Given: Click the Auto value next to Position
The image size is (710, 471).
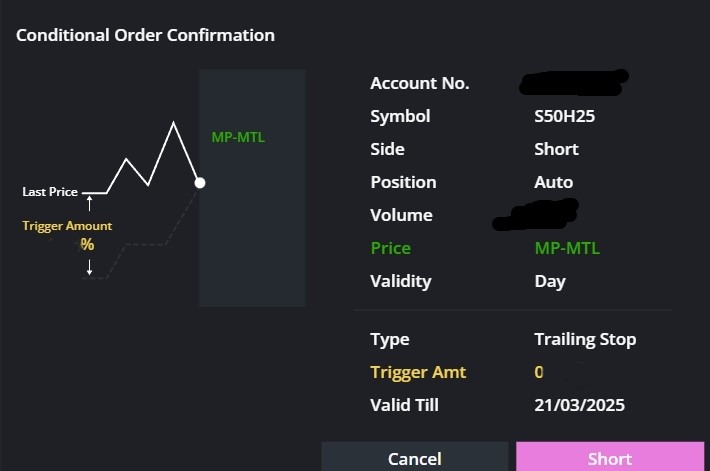Looking at the screenshot, I should (x=554, y=182).
